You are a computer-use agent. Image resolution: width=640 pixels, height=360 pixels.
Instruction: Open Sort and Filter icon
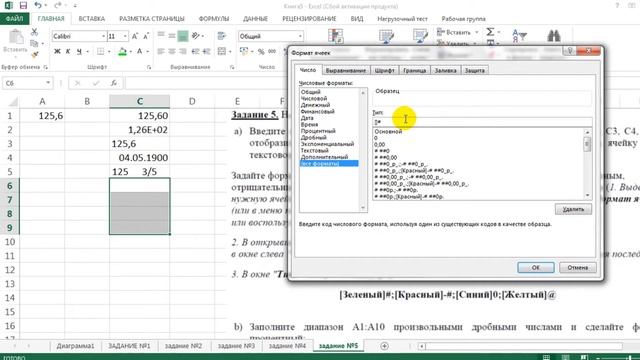click(x=520, y=36)
